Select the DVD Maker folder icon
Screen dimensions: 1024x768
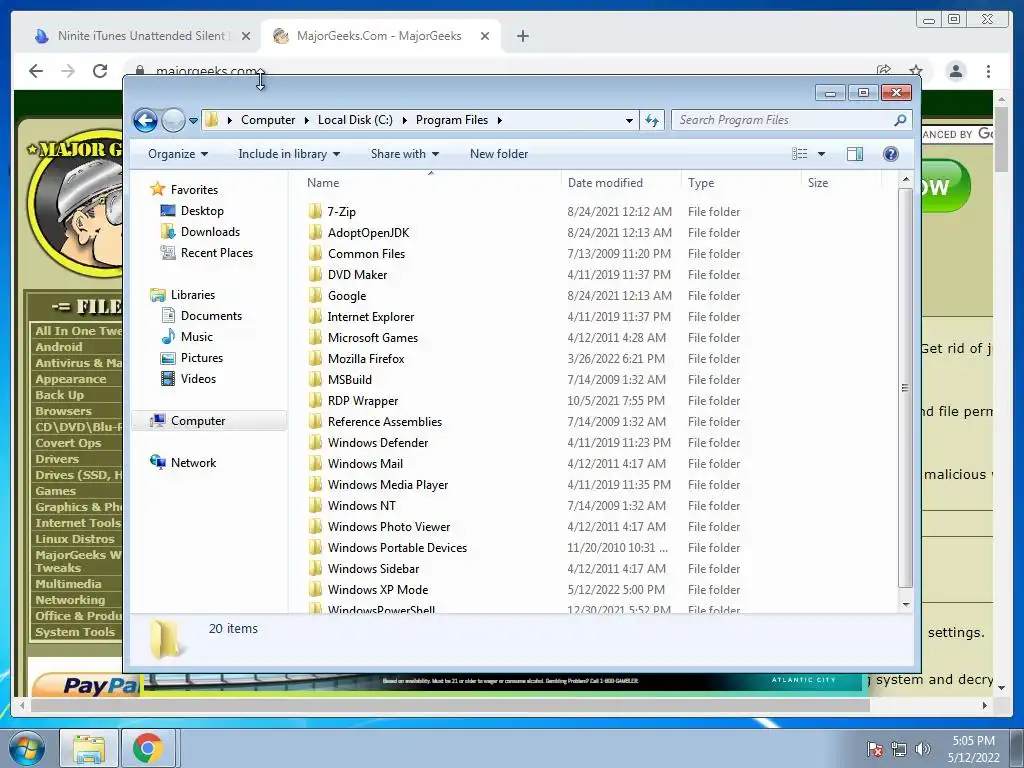click(315, 274)
